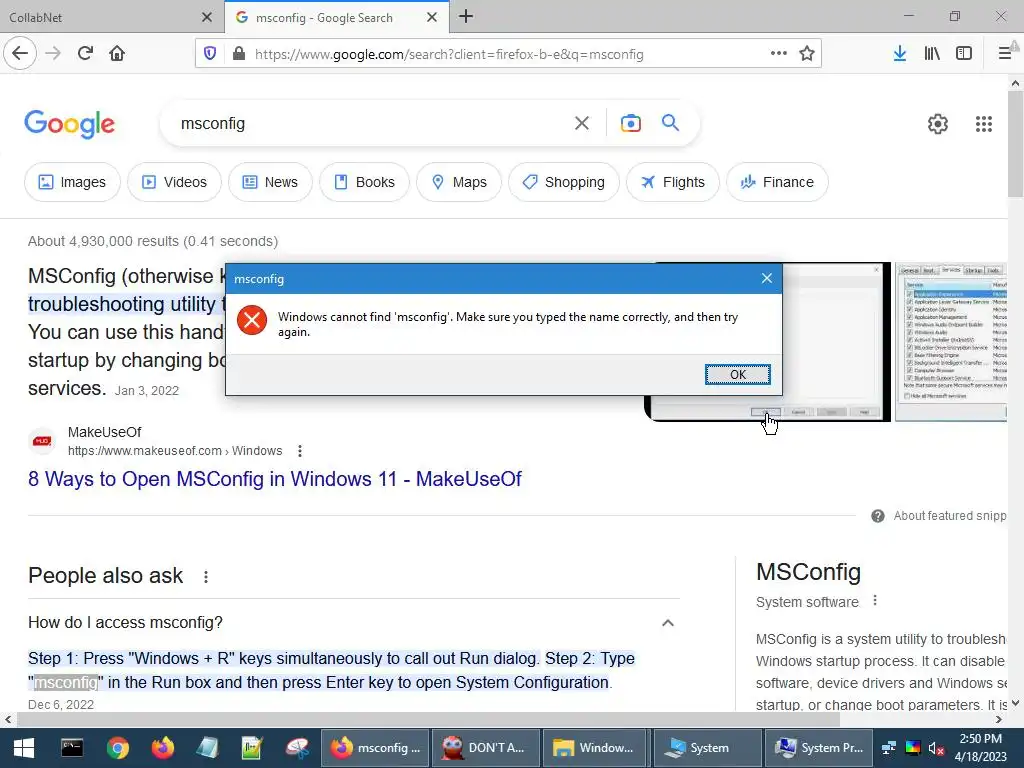Open People also ask options dots
The height and width of the screenshot is (768, 1024).
tap(206, 577)
